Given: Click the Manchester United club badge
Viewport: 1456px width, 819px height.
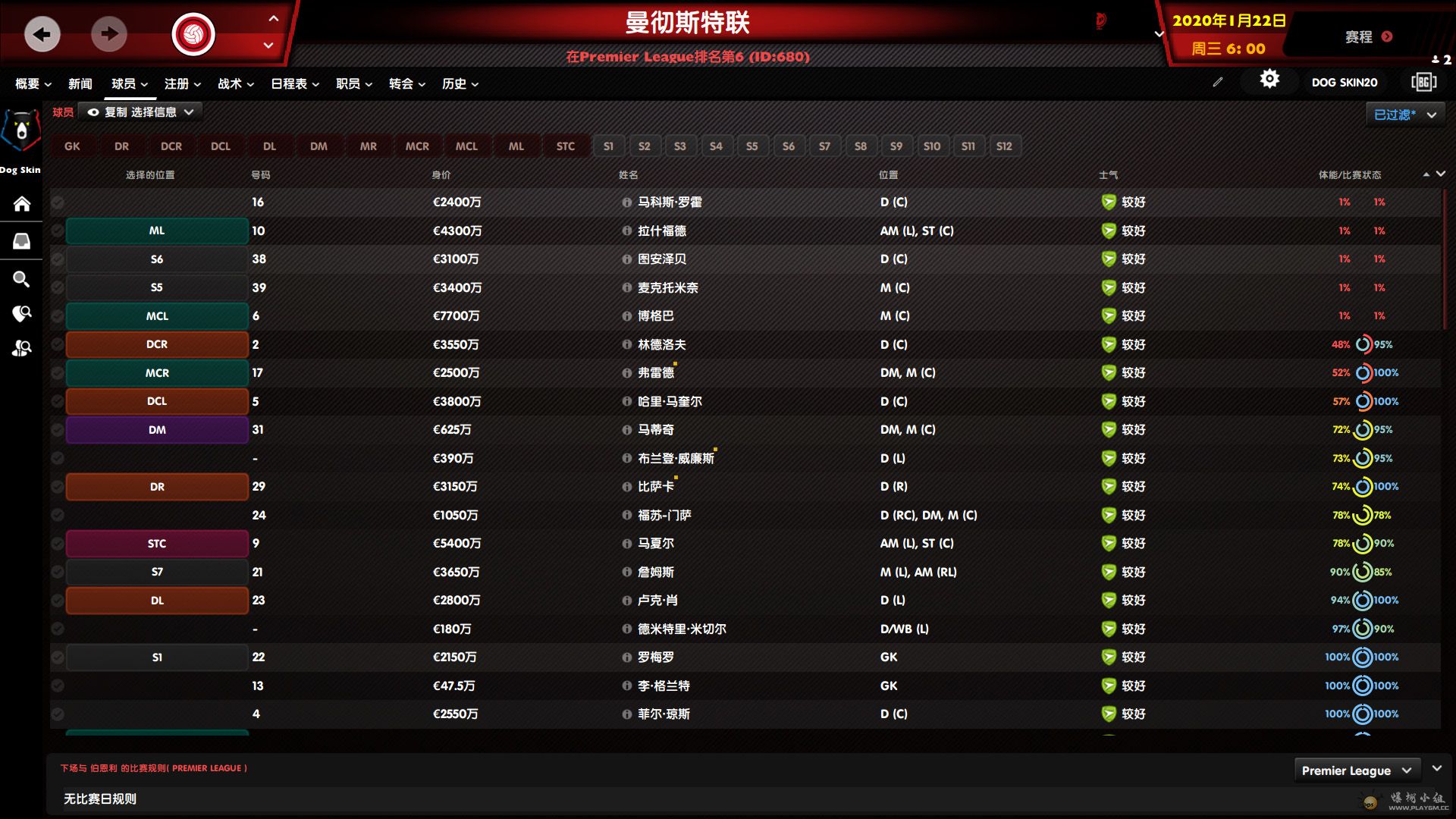Looking at the screenshot, I should click(x=193, y=34).
